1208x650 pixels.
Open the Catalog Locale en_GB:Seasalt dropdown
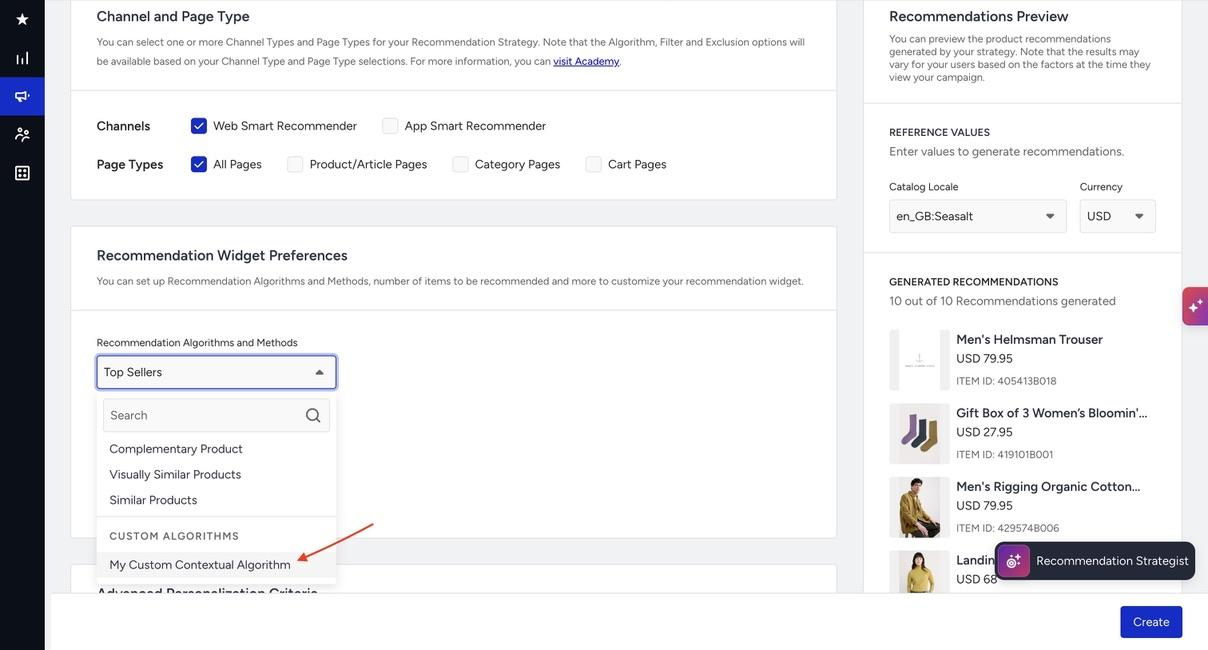click(977, 216)
